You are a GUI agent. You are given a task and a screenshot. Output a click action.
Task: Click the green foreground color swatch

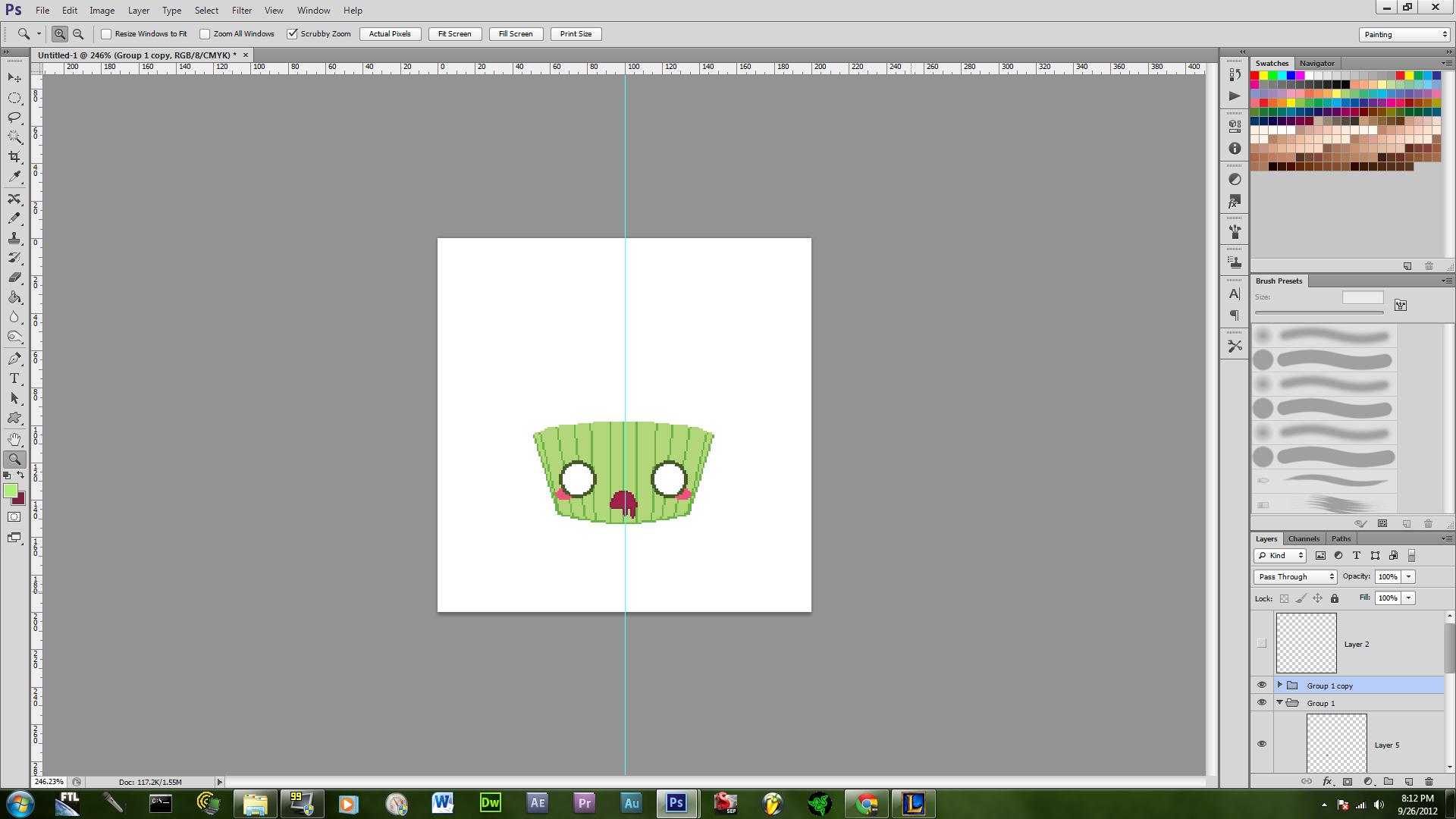pyautogui.click(x=10, y=491)
